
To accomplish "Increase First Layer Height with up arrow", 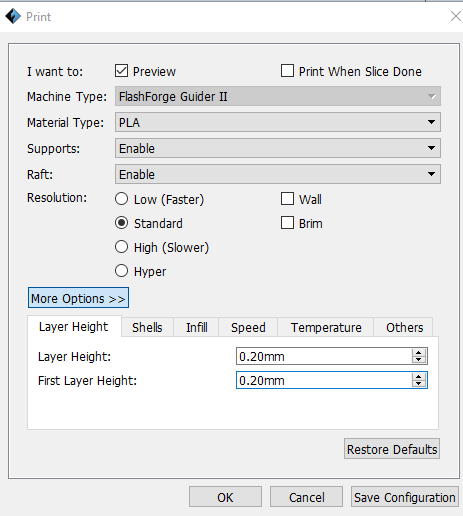I will (x=419, y=377).
